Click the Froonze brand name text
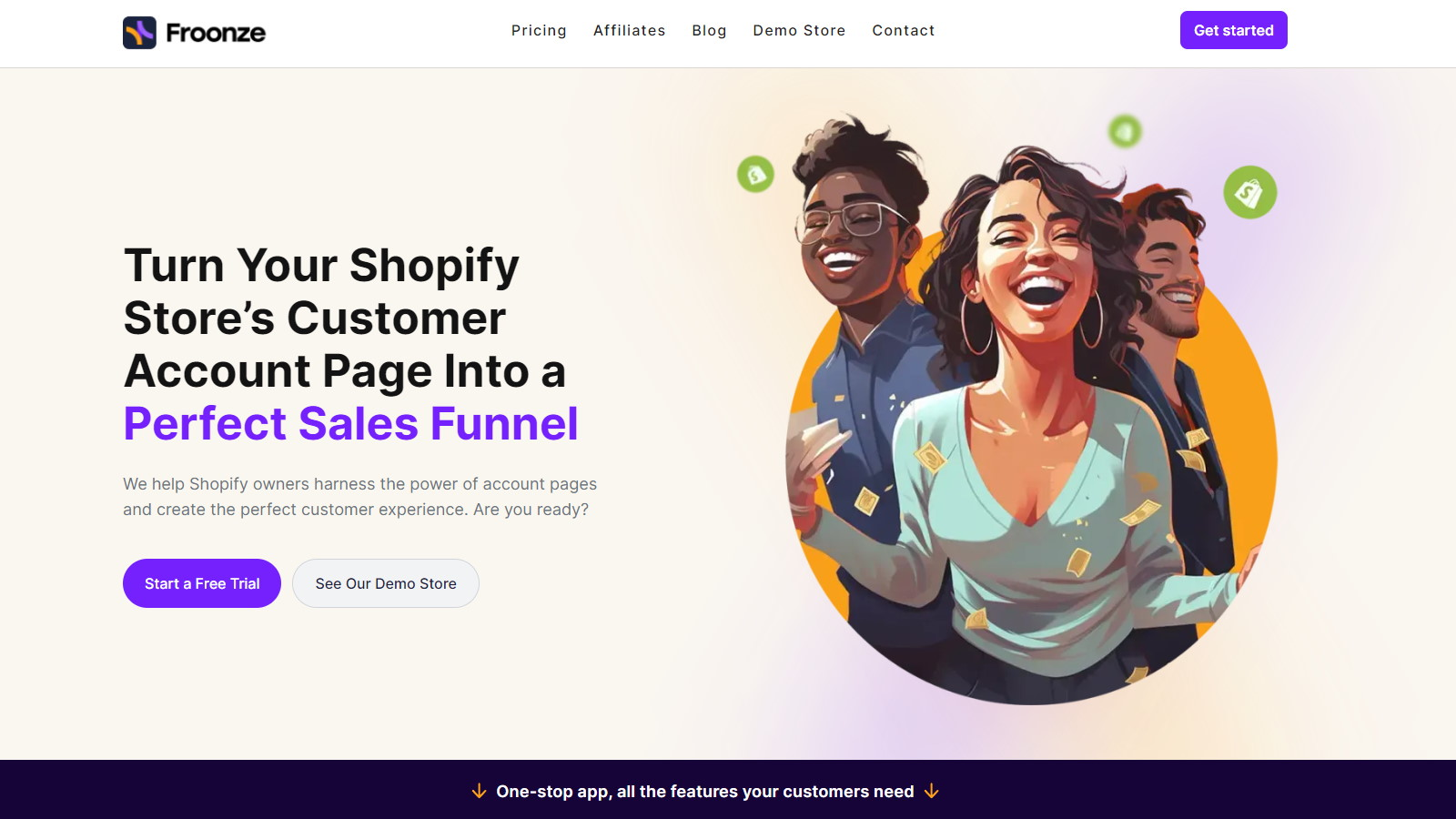 tap(216, 33)
